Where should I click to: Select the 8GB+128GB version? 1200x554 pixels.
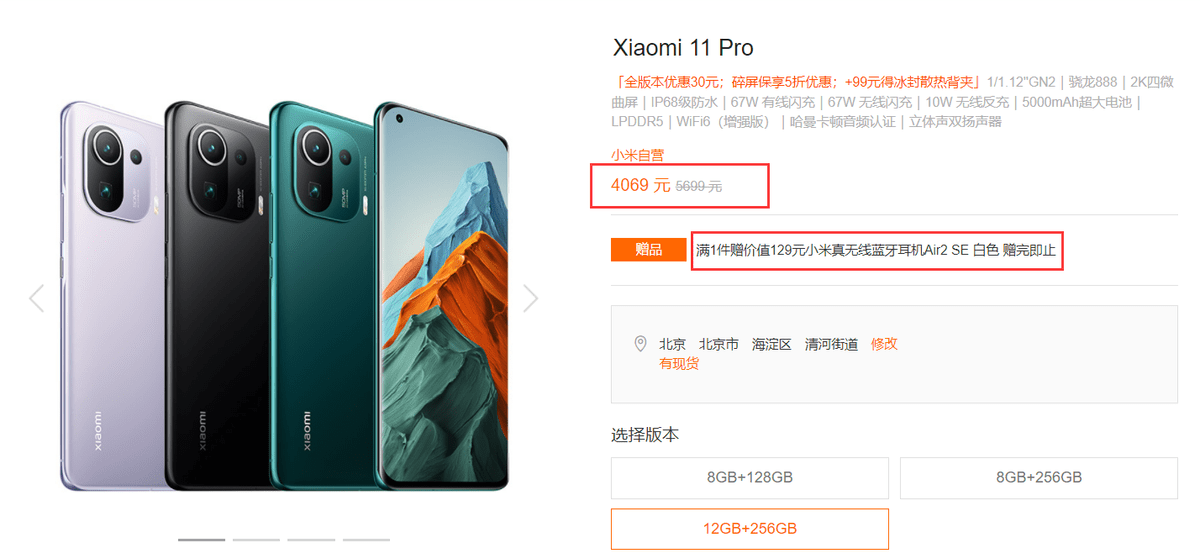[x=750, y=478]
